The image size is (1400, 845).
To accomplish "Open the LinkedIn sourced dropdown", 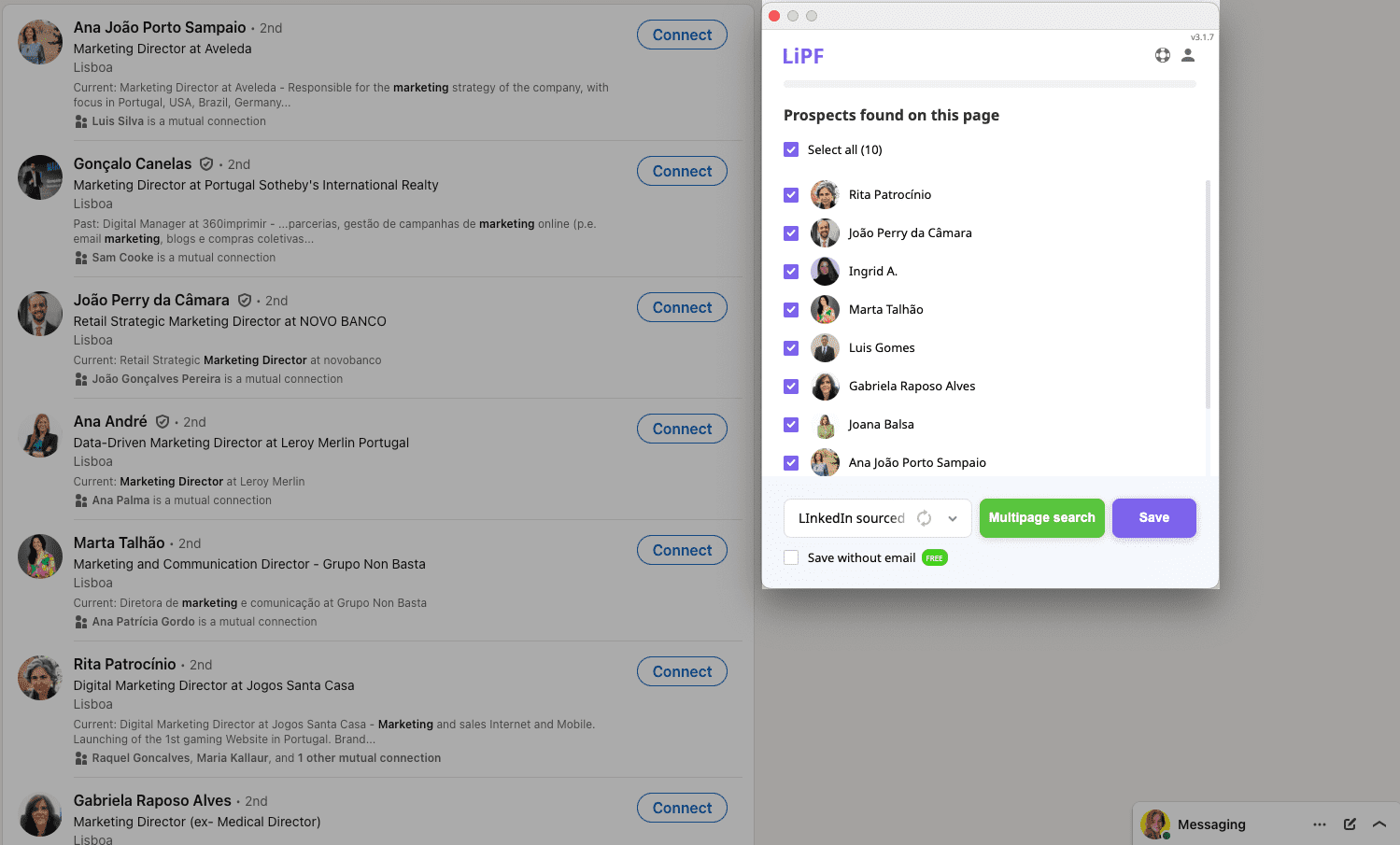I will pos(952,517).
